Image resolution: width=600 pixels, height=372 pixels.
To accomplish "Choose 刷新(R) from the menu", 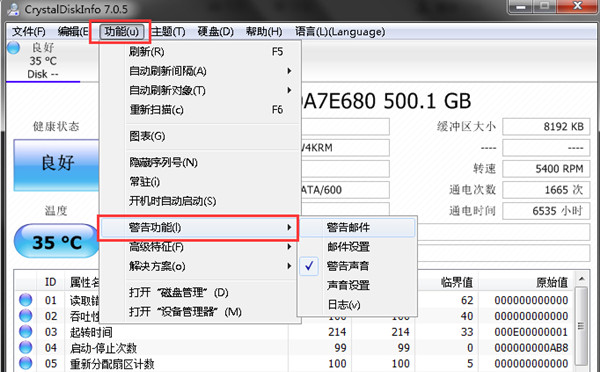I will [x=200, y=51].
